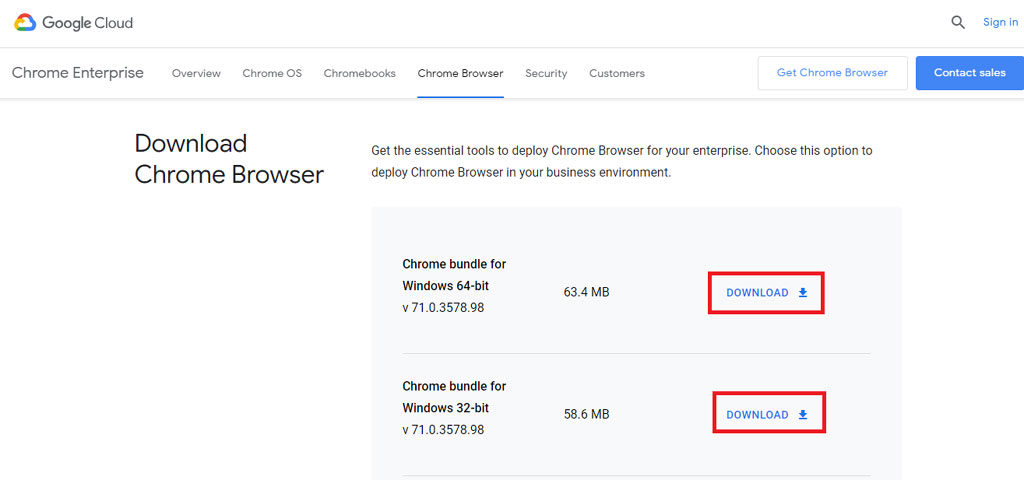Open the Chrome OS tab
The height and width of the screenshot is (480, 1024).
coord(272,73)
